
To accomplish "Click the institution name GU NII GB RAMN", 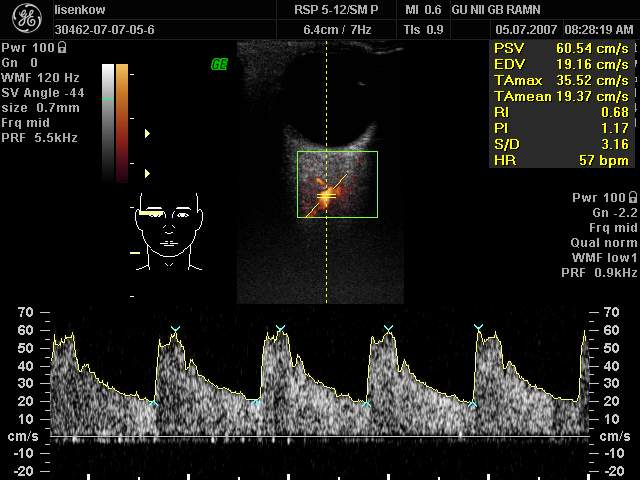I will coord(496,10).
